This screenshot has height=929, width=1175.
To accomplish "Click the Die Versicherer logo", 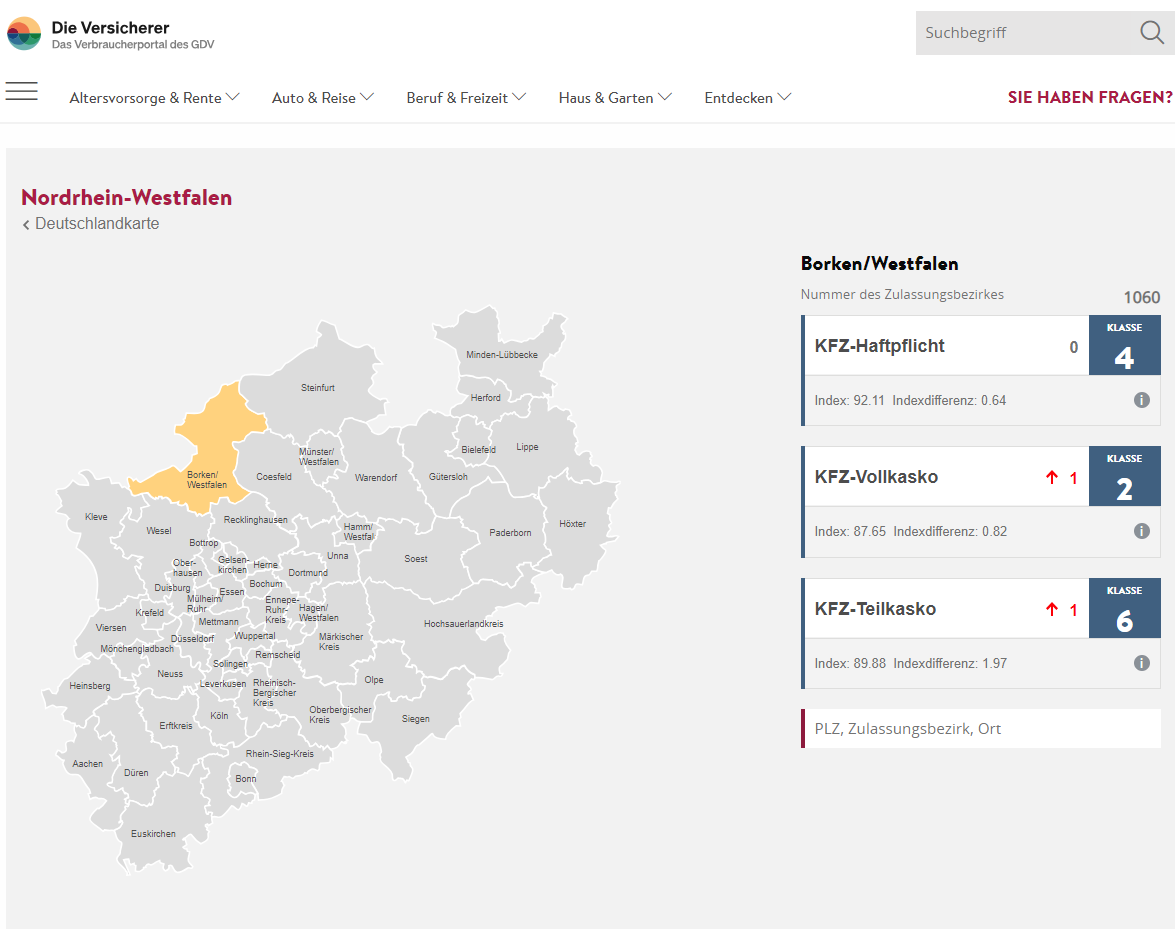I will pos(24,34).
